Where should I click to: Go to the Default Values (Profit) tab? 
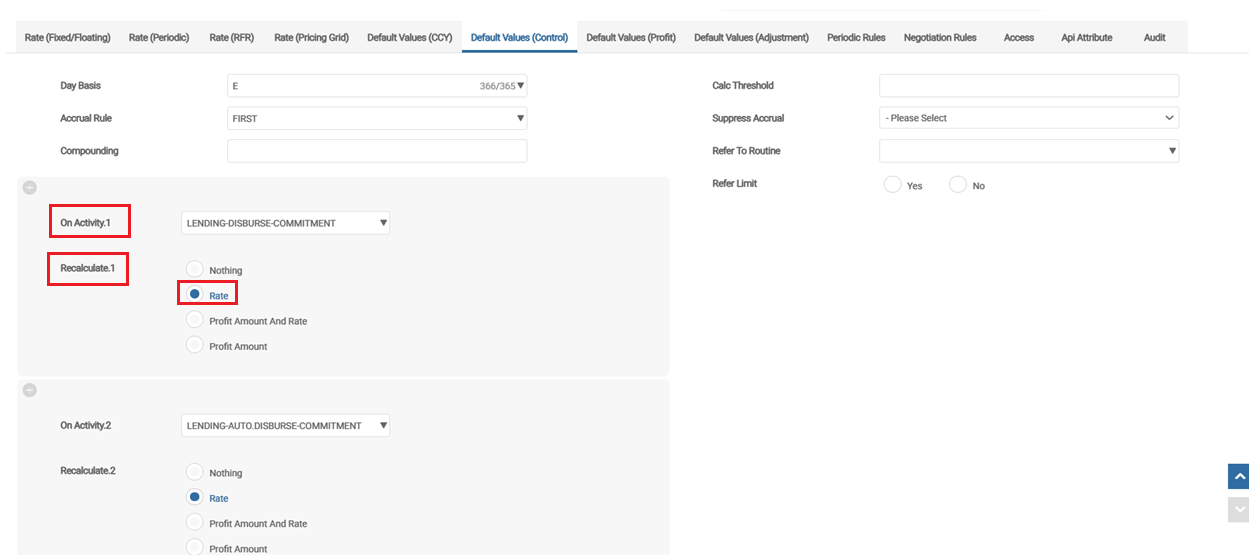631,38
